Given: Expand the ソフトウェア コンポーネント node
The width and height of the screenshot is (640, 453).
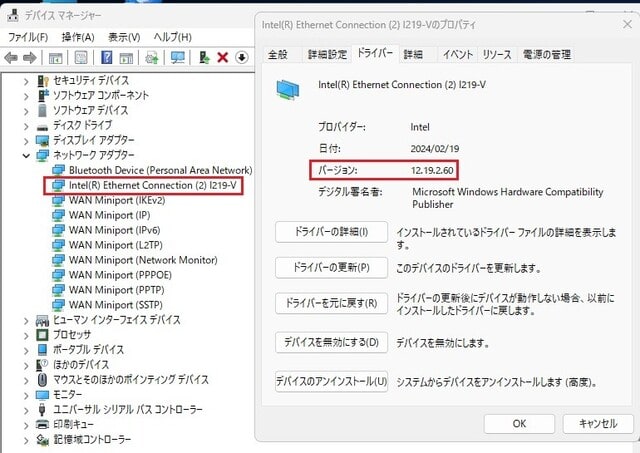Looking at the screenshot, I should (27, 96).
